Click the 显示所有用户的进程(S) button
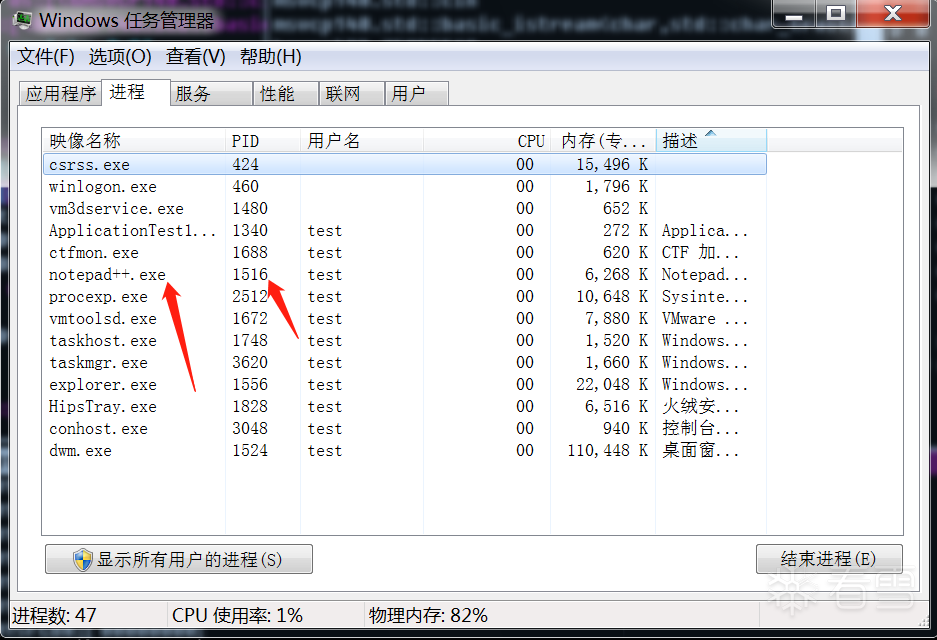The image size is (937, 640). (179, 559)
